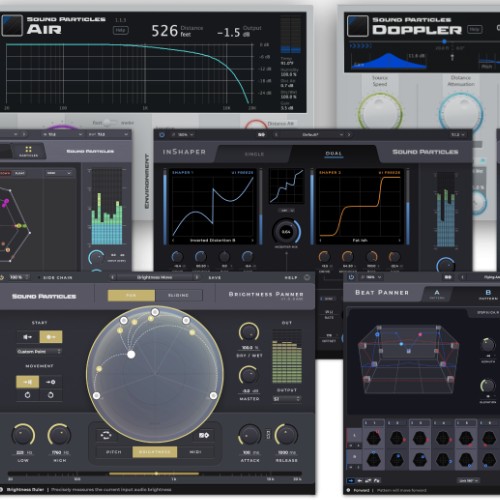Click the inShaper mix knob showing 0.64
Viewport: 500px width, 500px height.
(x=286, y=231)
